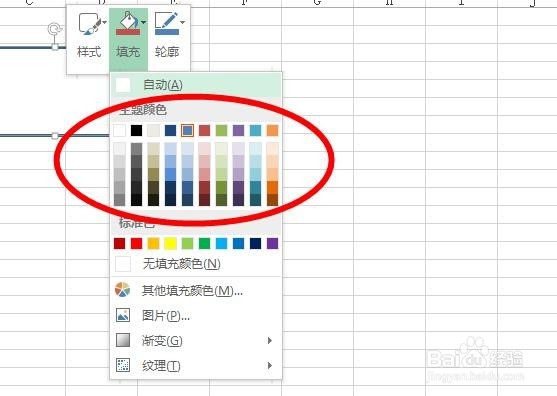
Task: Pick the selected blue theme color swatch
Action: pyautogui.click(x=188, y=130)
